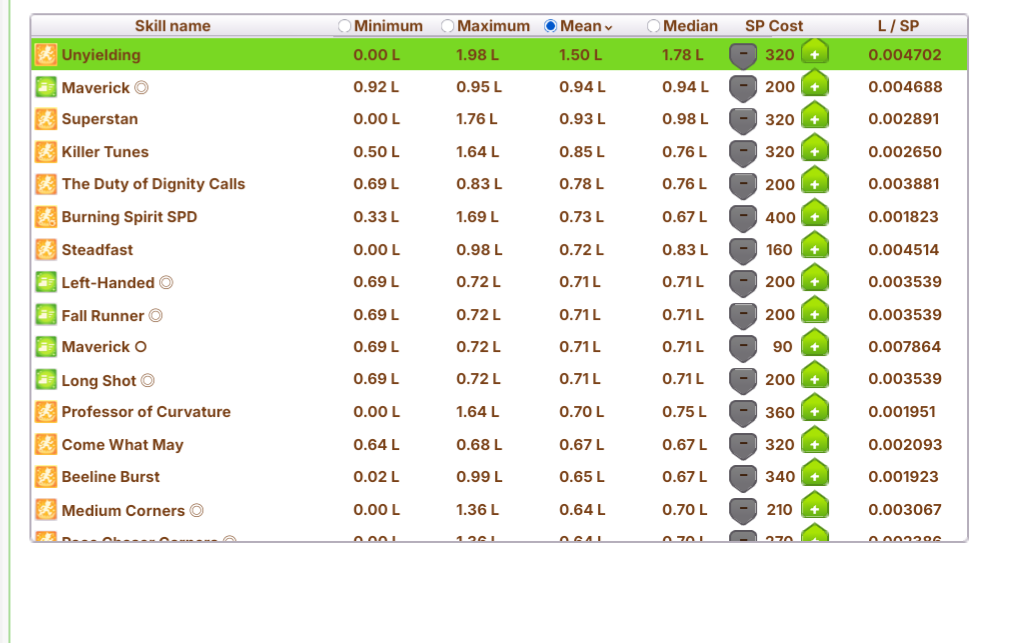The width and height of the screenshot is (1022, 643).
Task: Click the Unyielding skill type icon
Action: coord(46,55)
